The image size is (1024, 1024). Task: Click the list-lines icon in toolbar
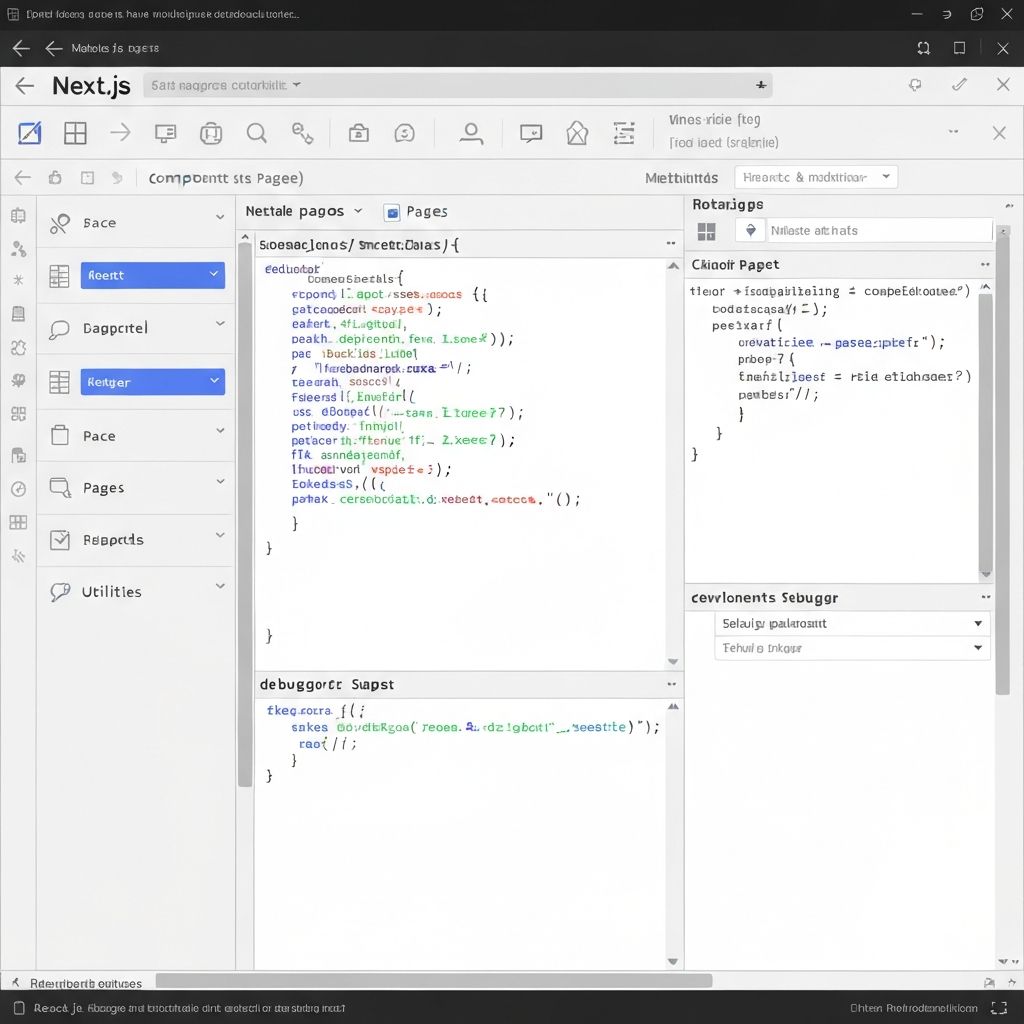click(x=624, y=133)
